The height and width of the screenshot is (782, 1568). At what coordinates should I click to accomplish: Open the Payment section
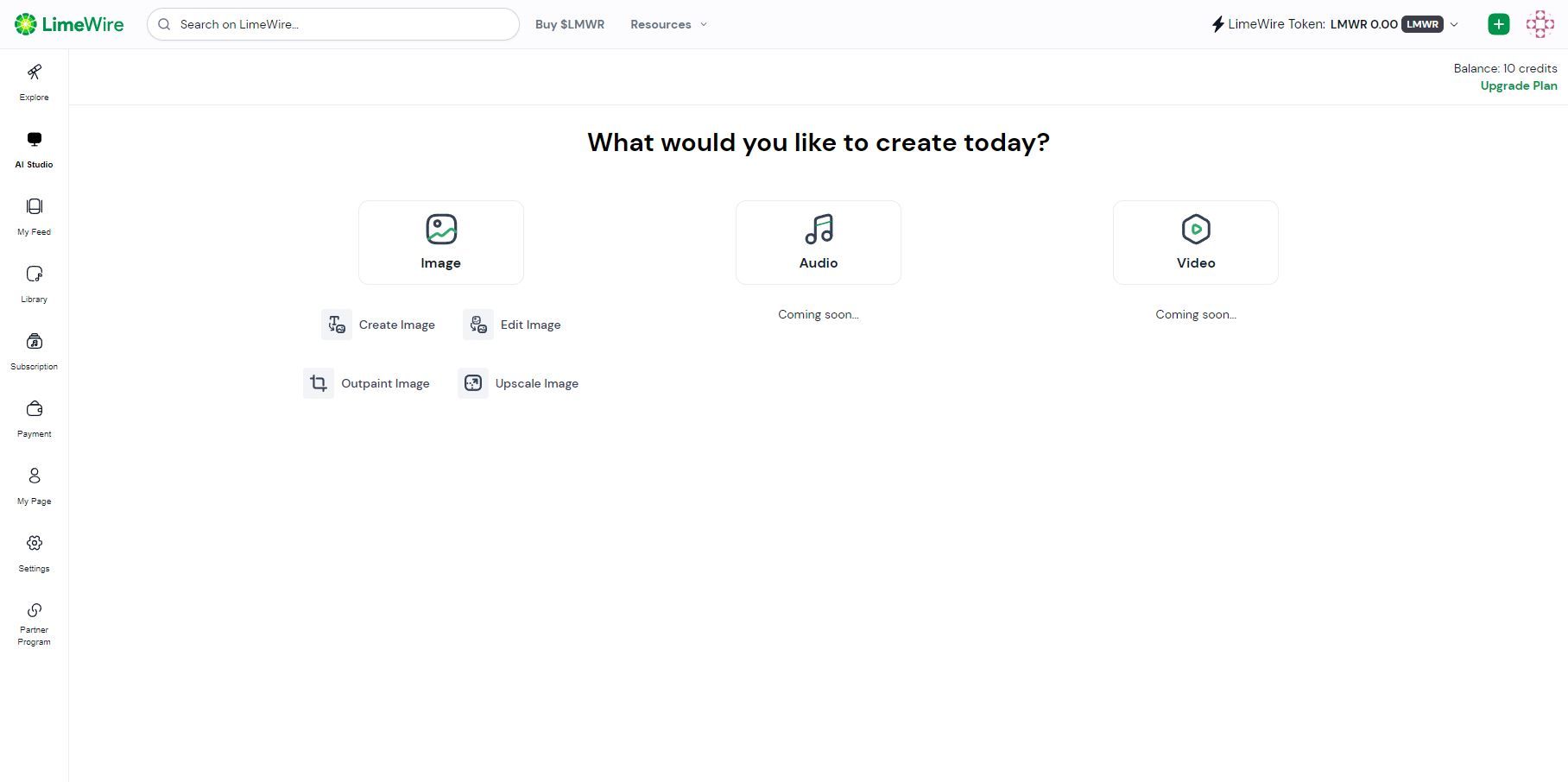[34, 419]
